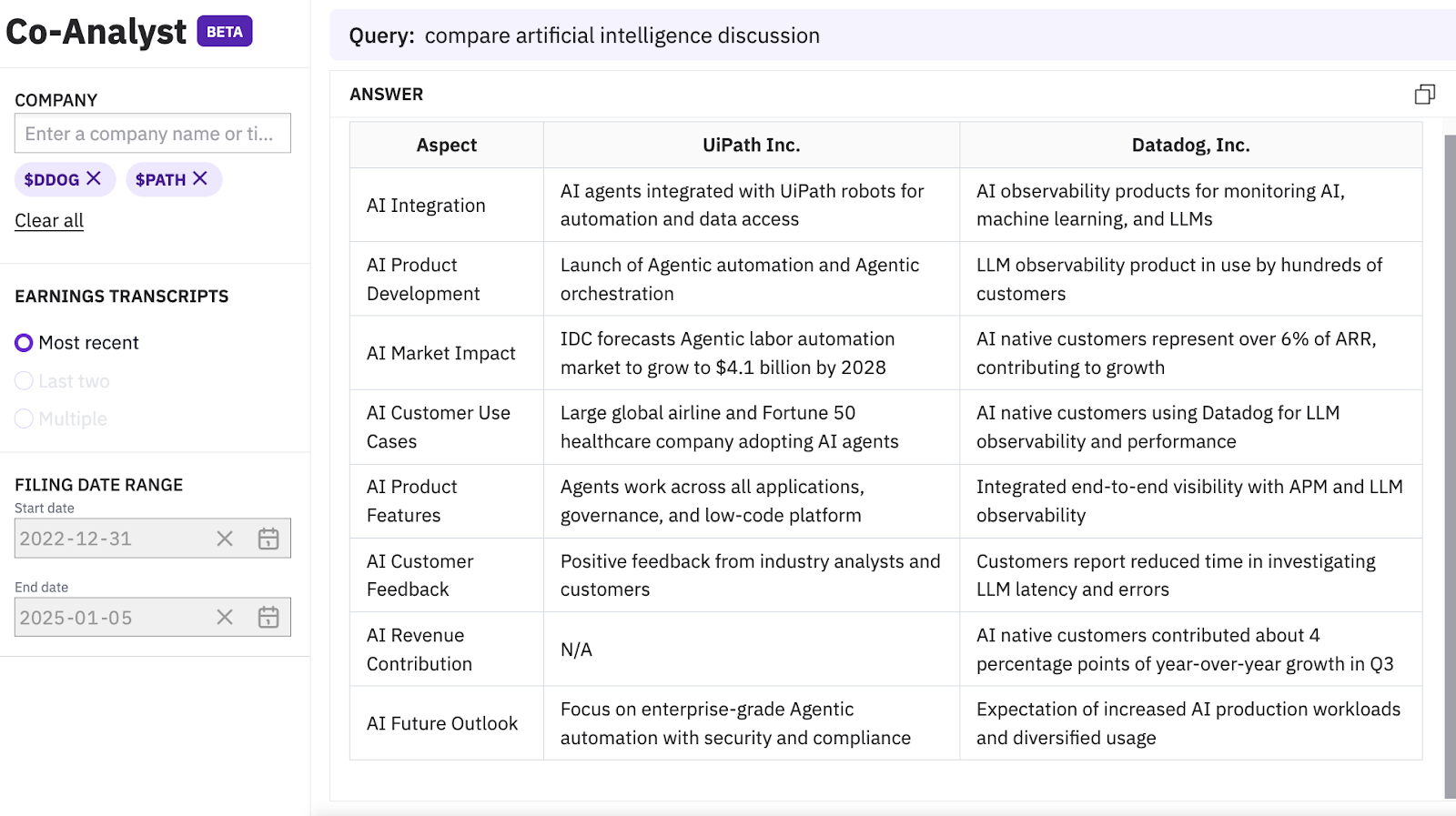Remove the $PATH company tag
1456x816 pixels.
pyautogui.click(x=200, y=178)
